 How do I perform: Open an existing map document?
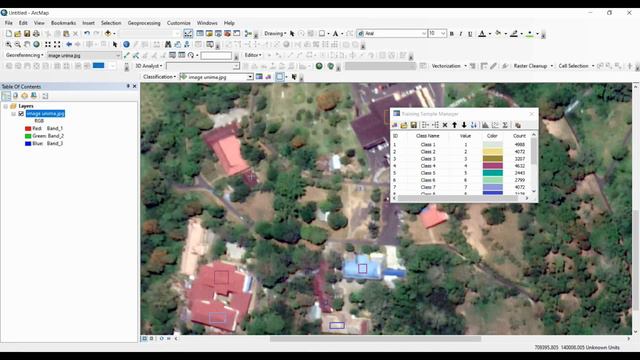click(x=18, y=33)
